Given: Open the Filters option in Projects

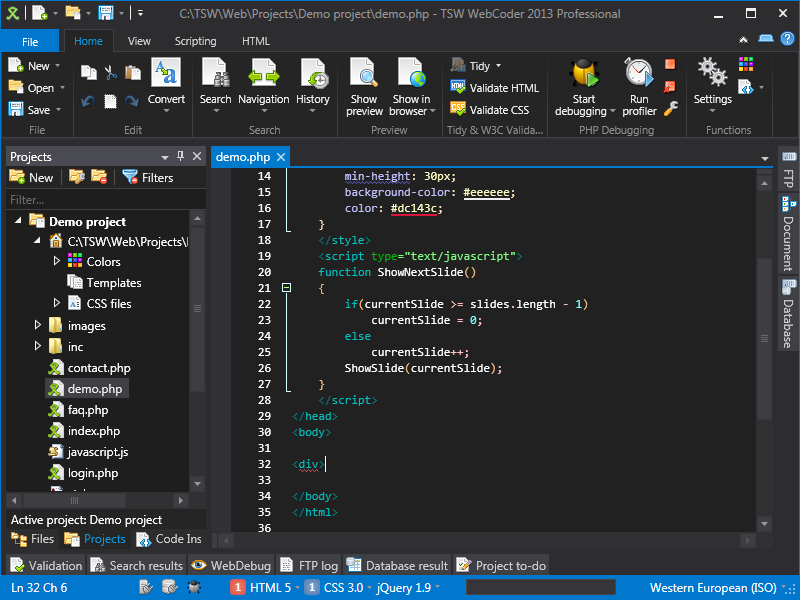Looking at the screenshot, I should [x=147, y=177].
